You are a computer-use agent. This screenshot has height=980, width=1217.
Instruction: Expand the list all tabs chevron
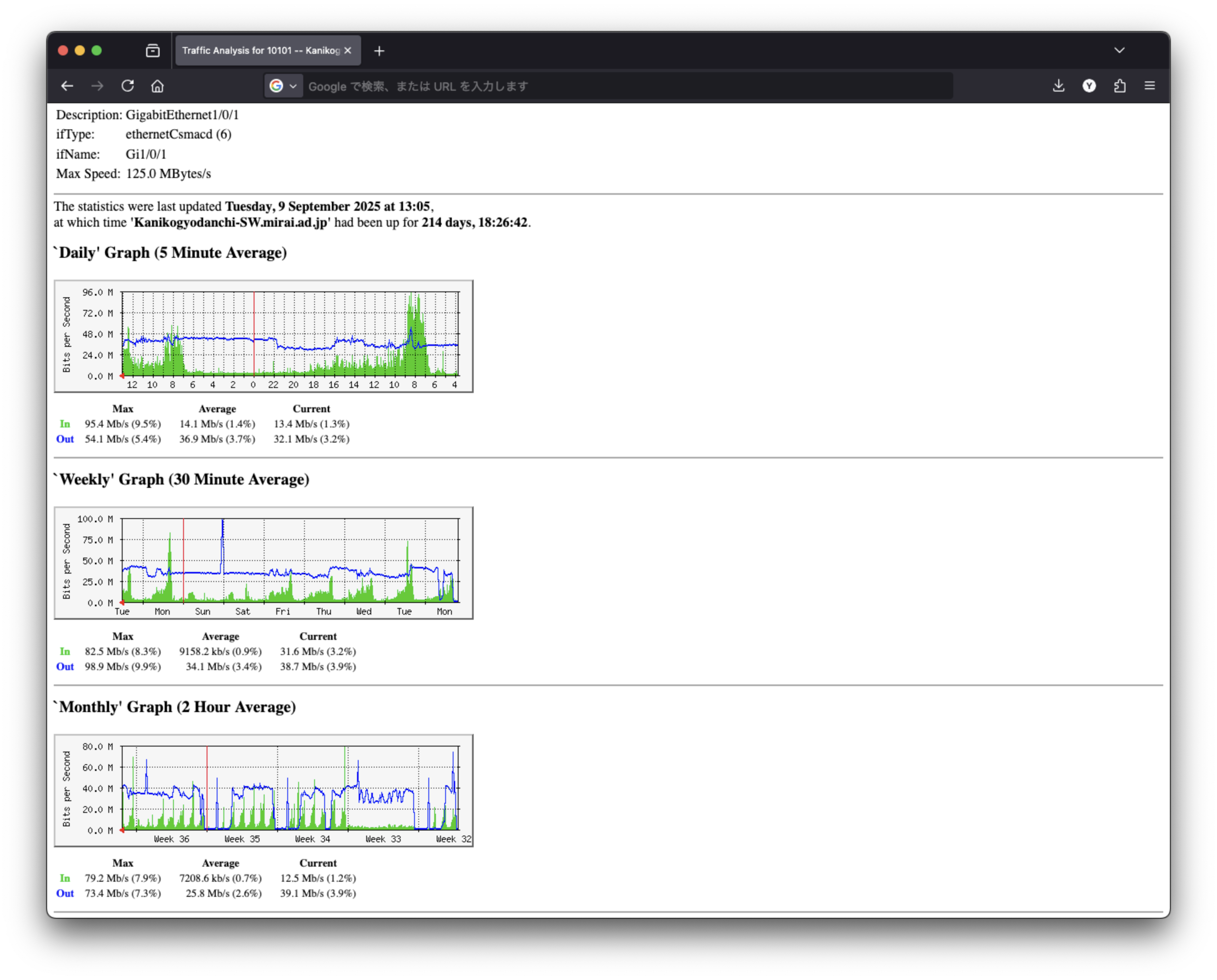coord(1119,50)
